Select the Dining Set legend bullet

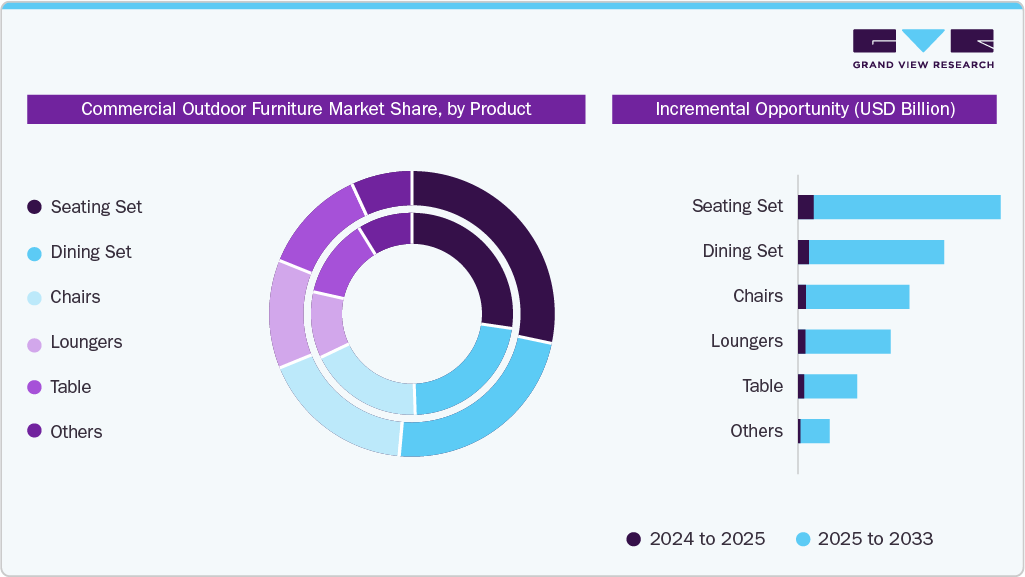coord(33,252)
